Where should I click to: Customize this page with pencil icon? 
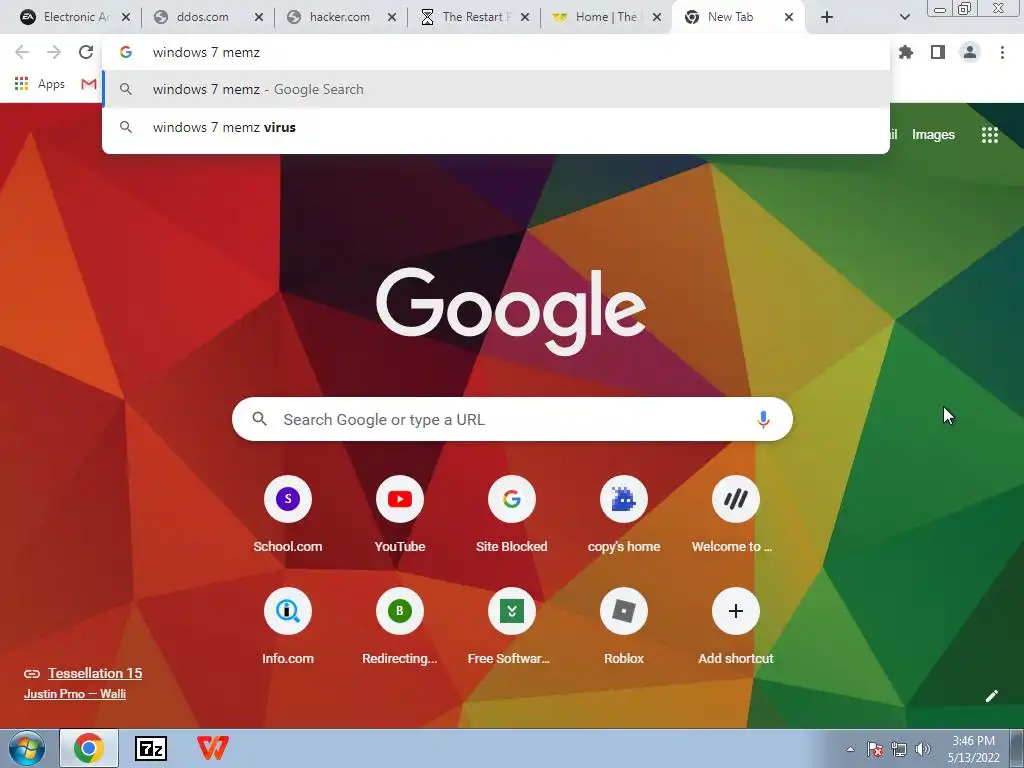point(991,696)
